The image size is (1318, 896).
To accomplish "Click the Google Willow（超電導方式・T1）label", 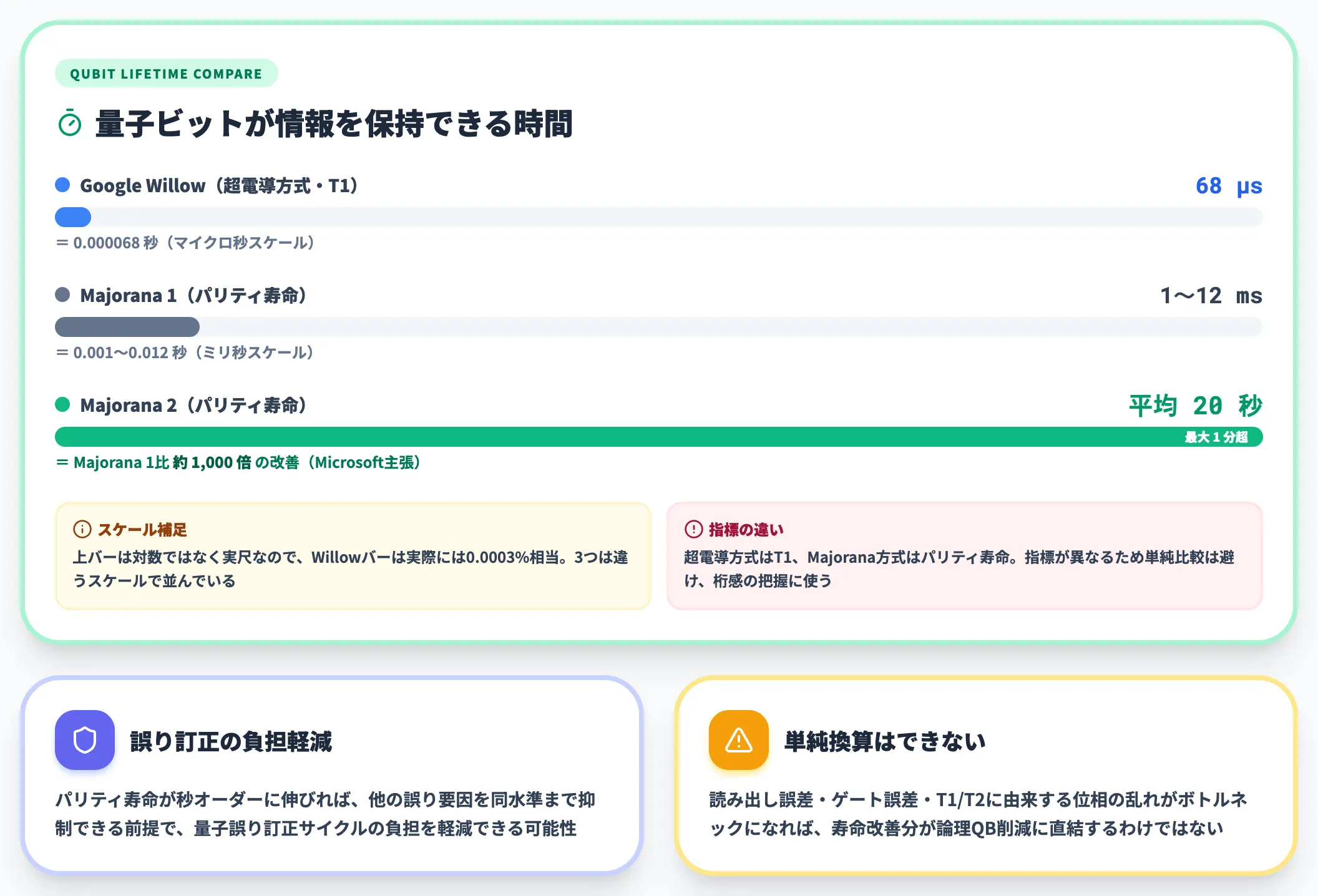I will (x=219, y=186).
